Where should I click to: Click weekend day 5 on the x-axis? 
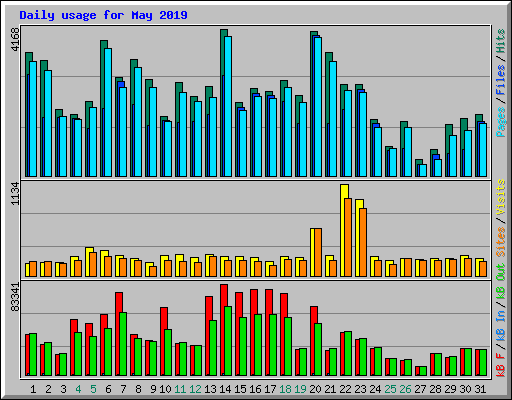click(x=93, y=389)
